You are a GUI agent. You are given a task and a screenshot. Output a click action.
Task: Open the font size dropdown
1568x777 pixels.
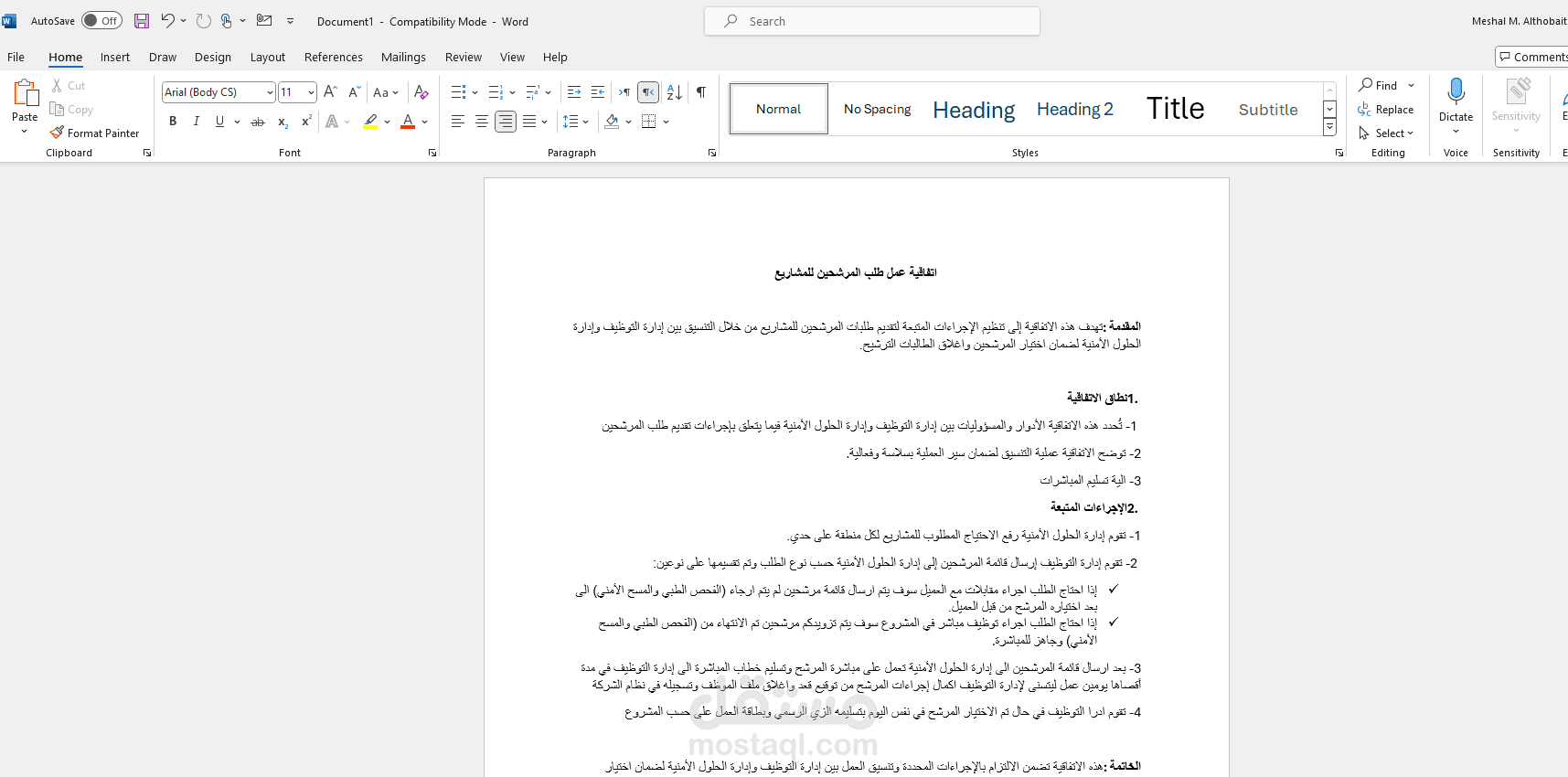pos(311,92)
